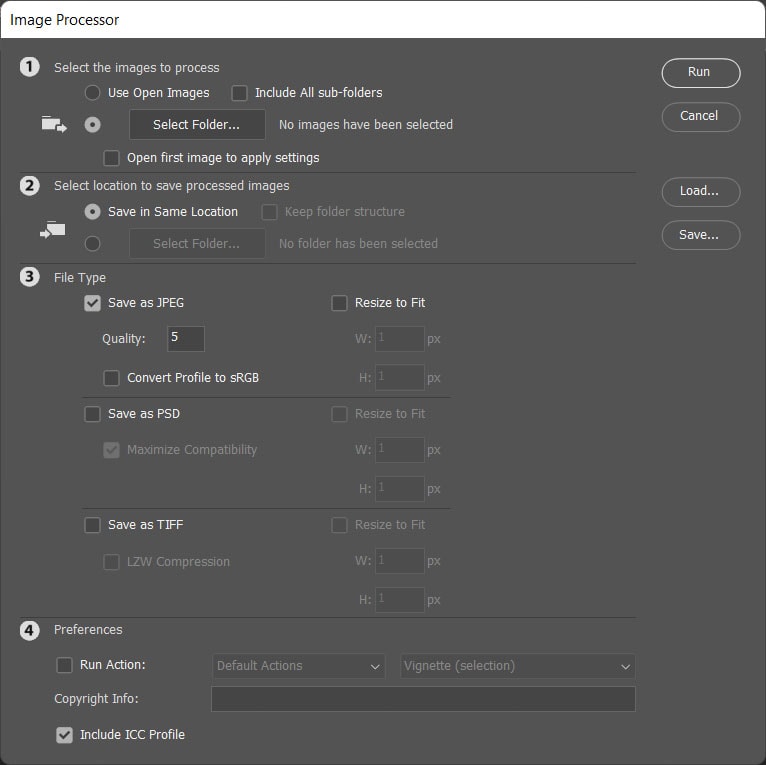Screen dimensions: 766x765
Task: Enable Convert Profile to sRGB
Action: point(112,378)
